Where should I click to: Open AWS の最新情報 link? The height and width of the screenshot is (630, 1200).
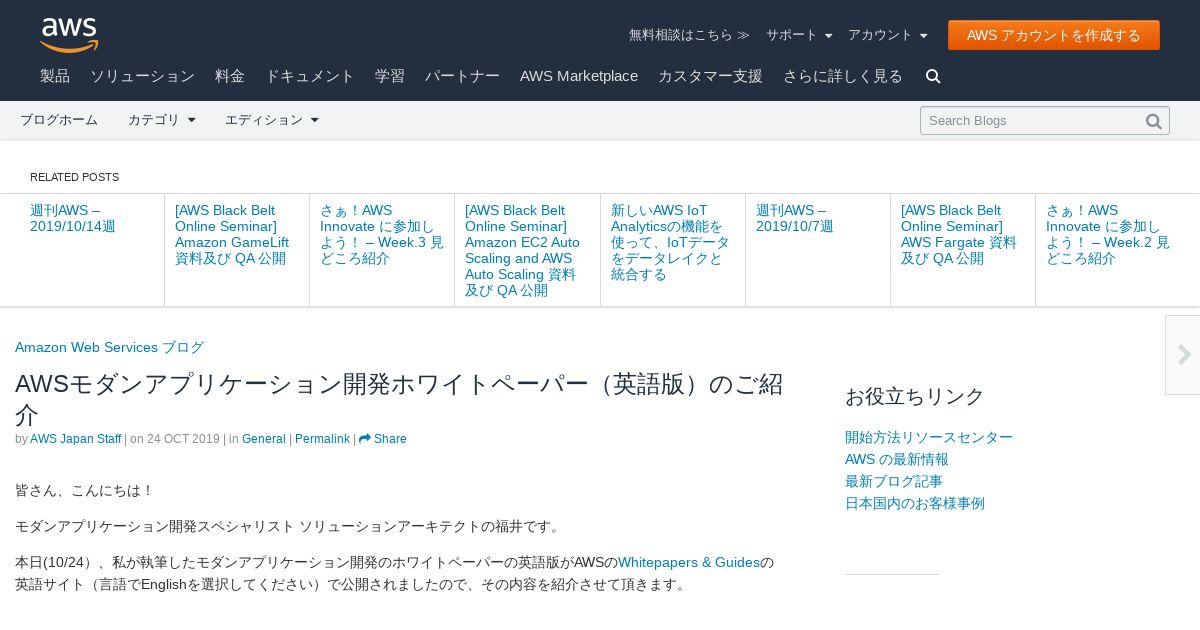click(897, 459)
